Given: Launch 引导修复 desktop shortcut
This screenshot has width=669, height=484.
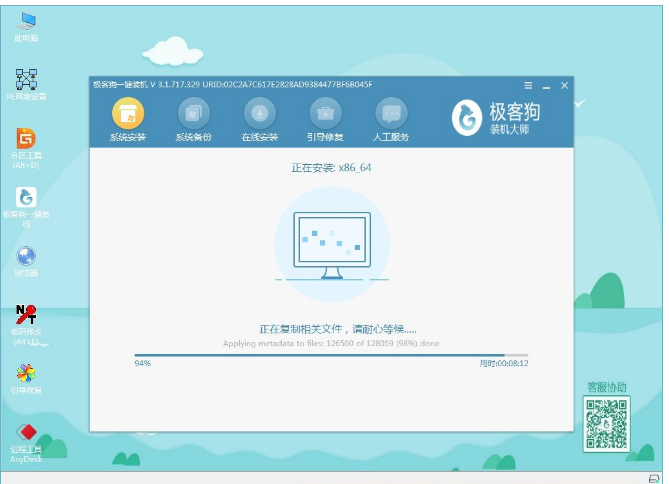Looking at the screenshot, I should (x=26, y=374).
